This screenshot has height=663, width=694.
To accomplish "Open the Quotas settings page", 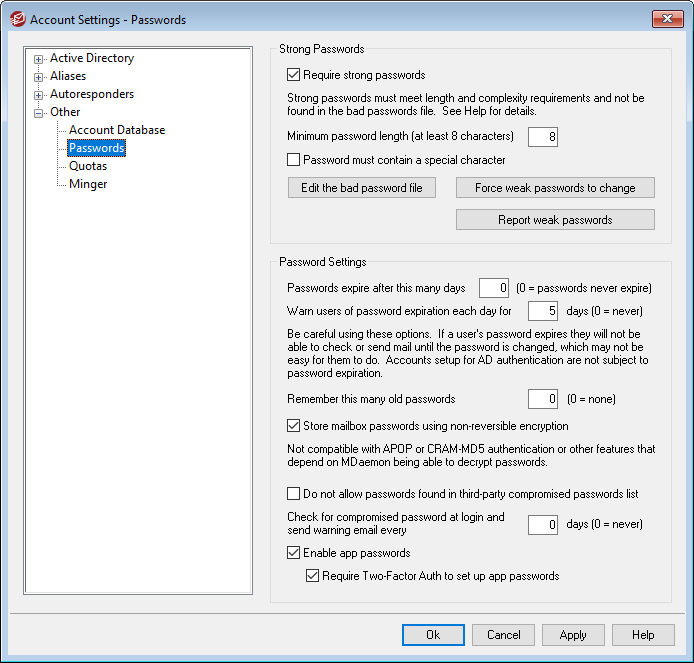I will tap(88, 166).
